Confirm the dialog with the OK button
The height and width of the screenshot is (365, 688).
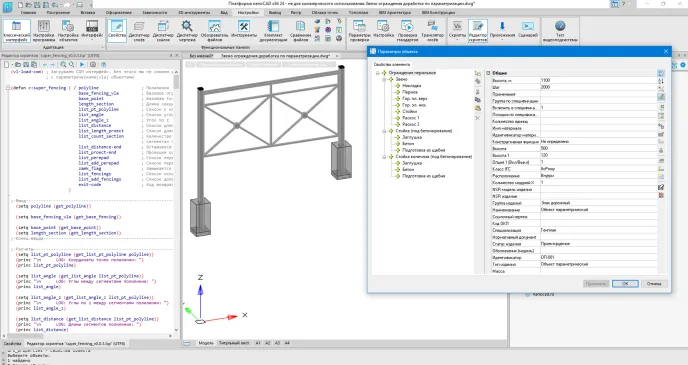625,283
